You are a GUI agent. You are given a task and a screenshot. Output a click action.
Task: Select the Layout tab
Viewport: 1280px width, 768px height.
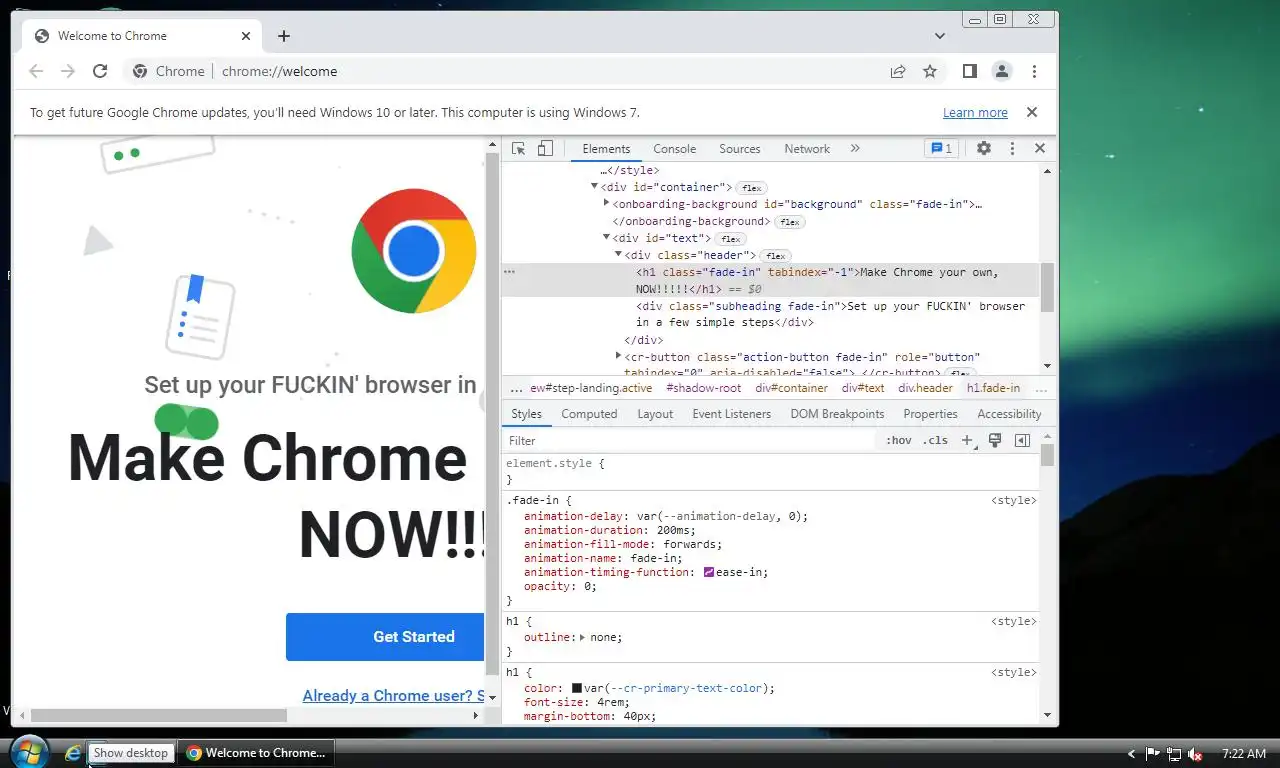[655, 414]
